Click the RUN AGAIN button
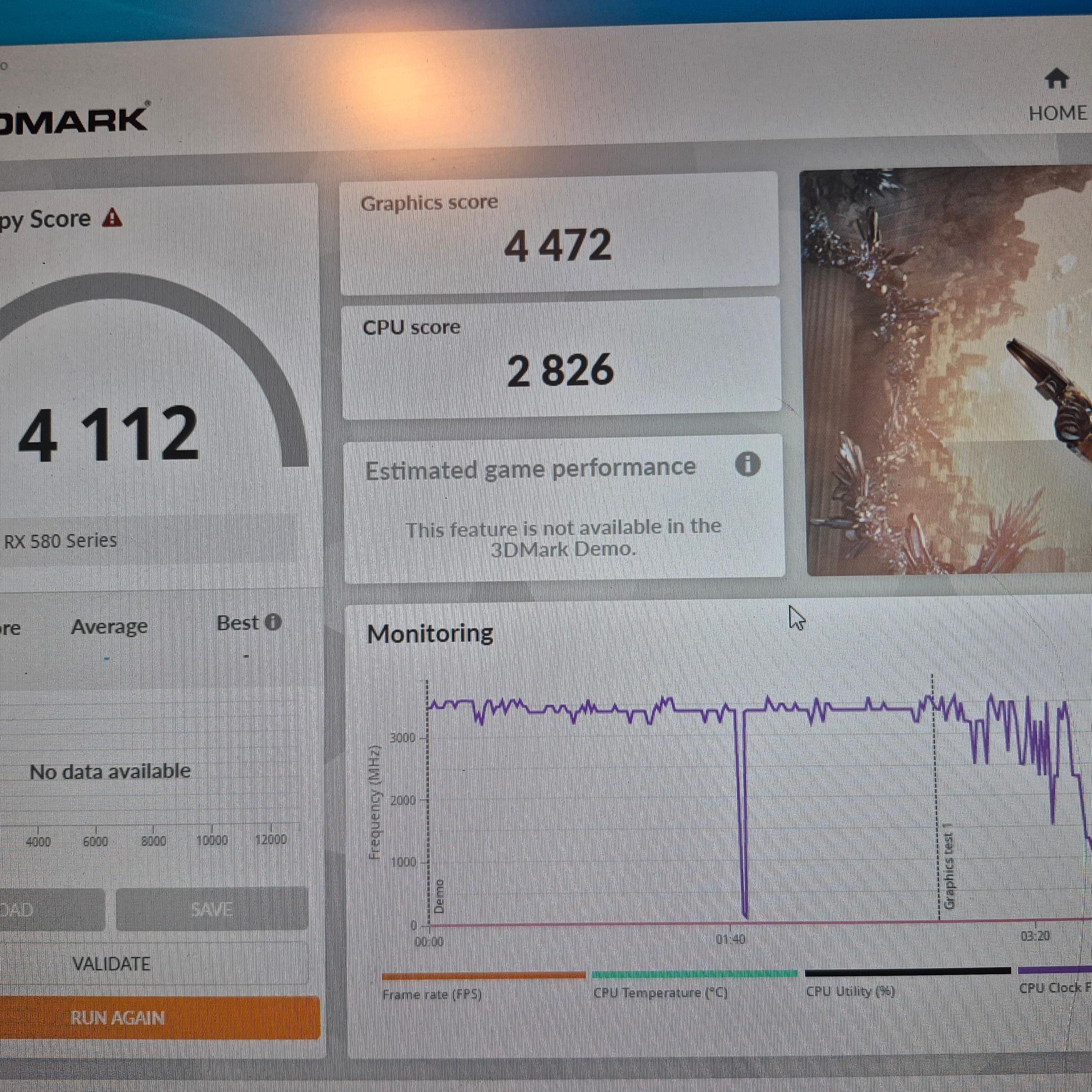This screenshot has height=1092, width=1092. coord(160,1017)
